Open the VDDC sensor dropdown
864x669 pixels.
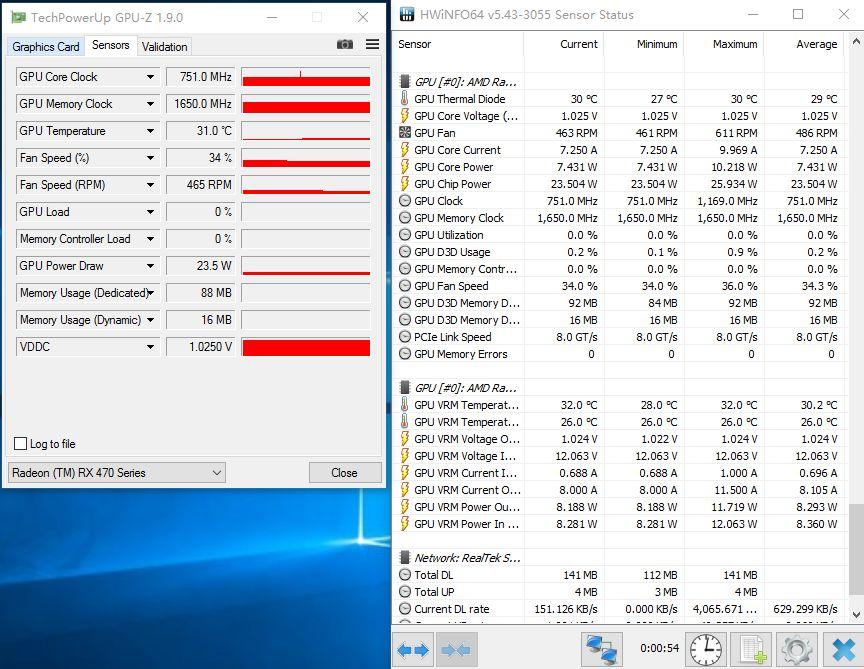(x=150, y=347)
